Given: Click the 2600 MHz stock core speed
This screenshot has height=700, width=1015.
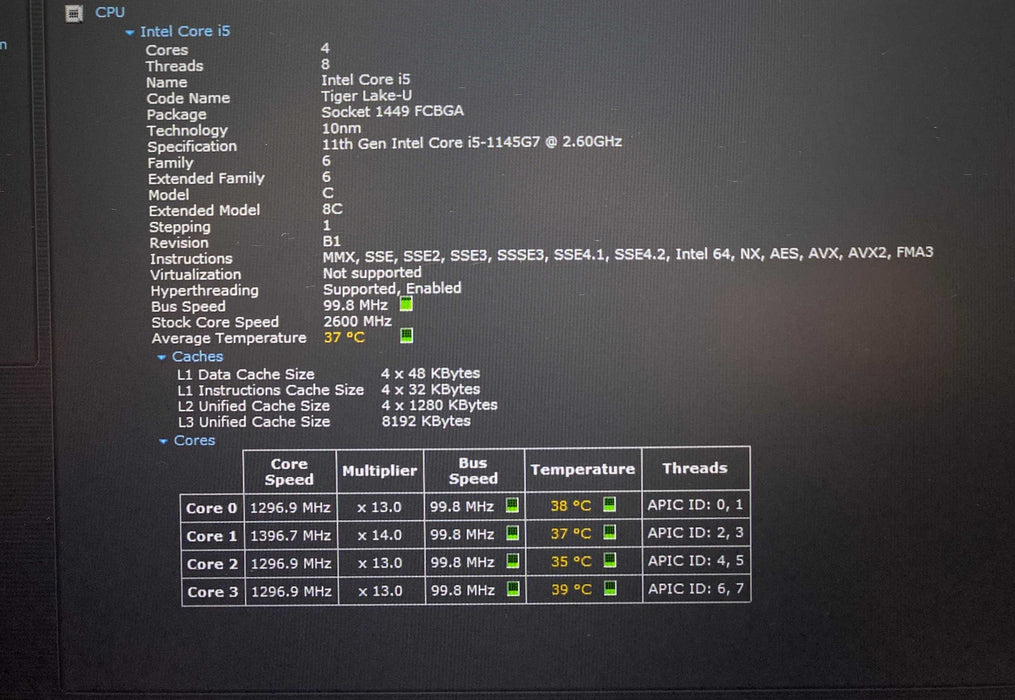Looking at the screenshot, I should (357, 321).
